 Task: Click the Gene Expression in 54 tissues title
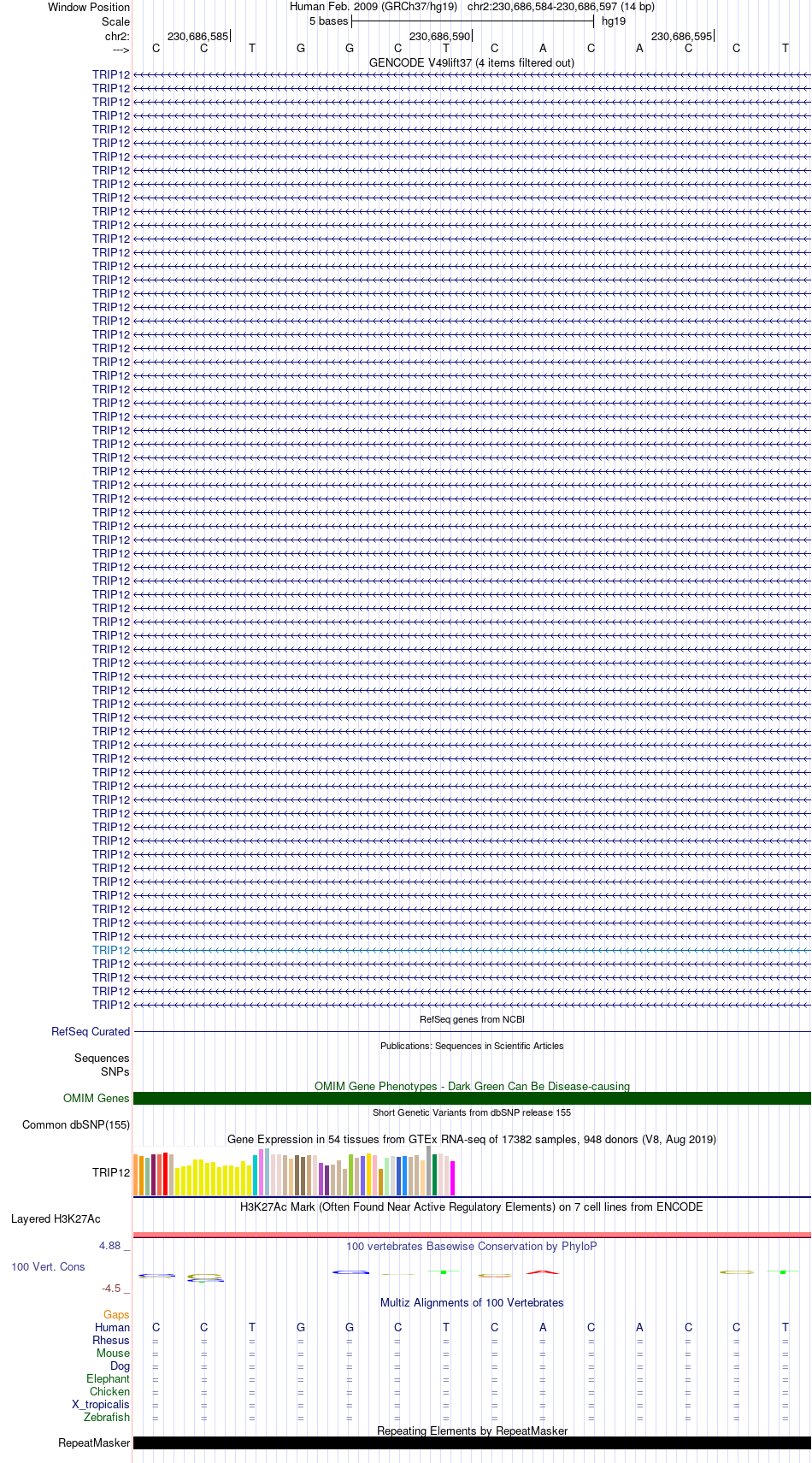(472, 1139)
